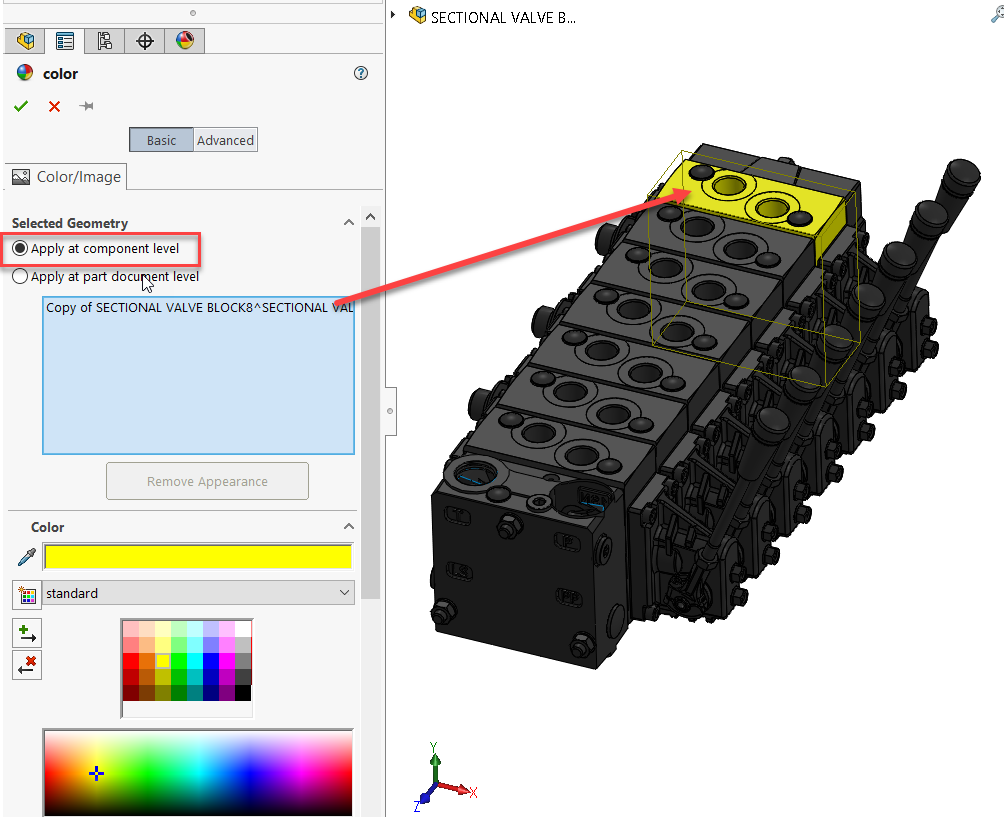
Task: Pick a color with the eyedropper
Action: pyautogui.click(x=26, y=557)
